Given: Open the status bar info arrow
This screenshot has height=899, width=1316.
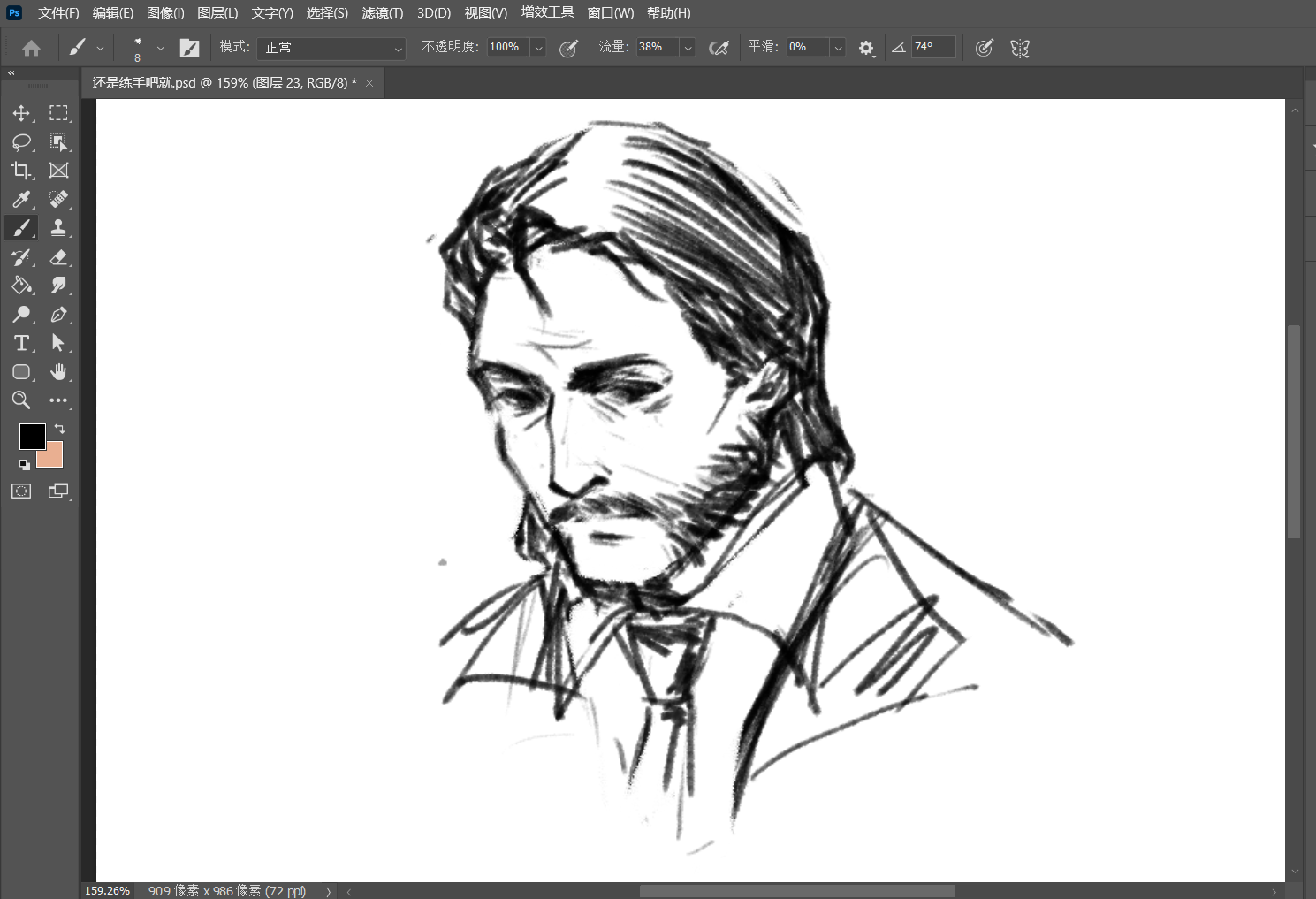Looking at the screenshot, I should tap(328, 891).
